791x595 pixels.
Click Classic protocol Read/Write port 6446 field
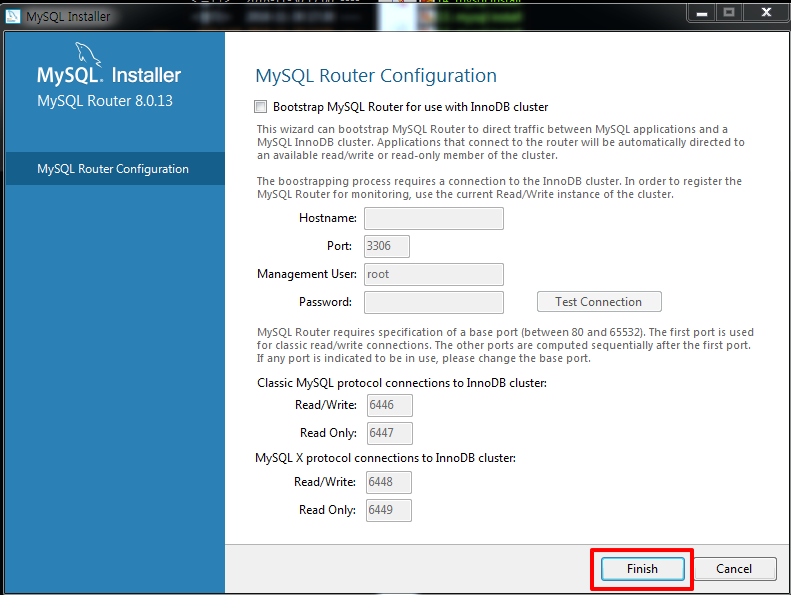(x=389, y=405)
